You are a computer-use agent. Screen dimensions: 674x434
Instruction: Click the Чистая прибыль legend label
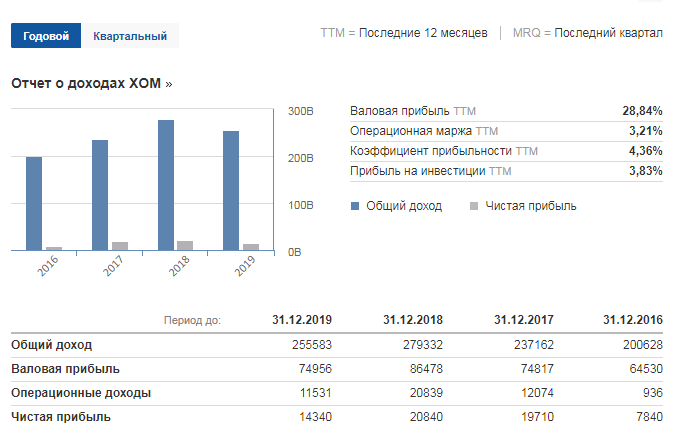531,206
